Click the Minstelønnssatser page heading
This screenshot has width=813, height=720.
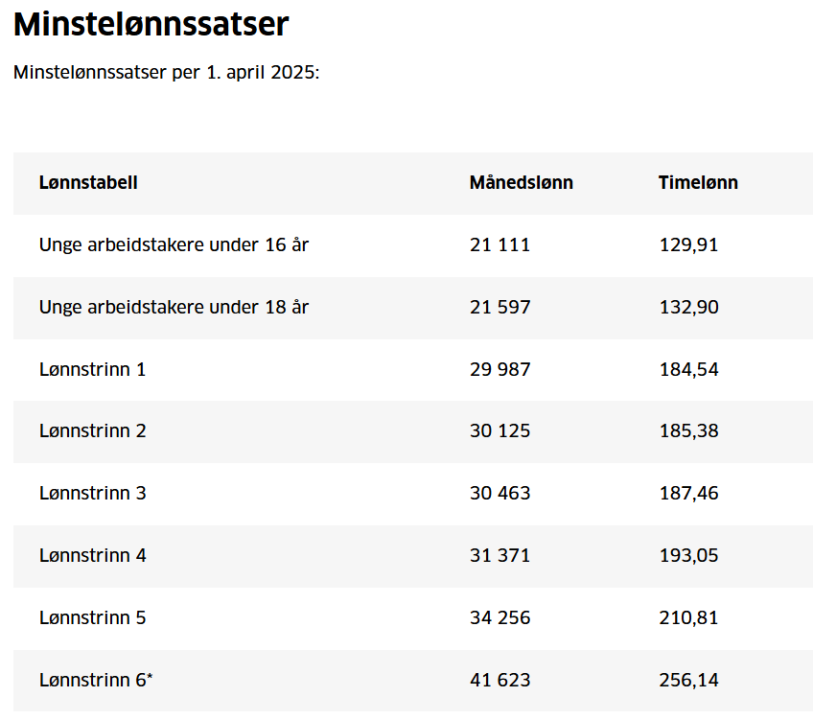151,25
